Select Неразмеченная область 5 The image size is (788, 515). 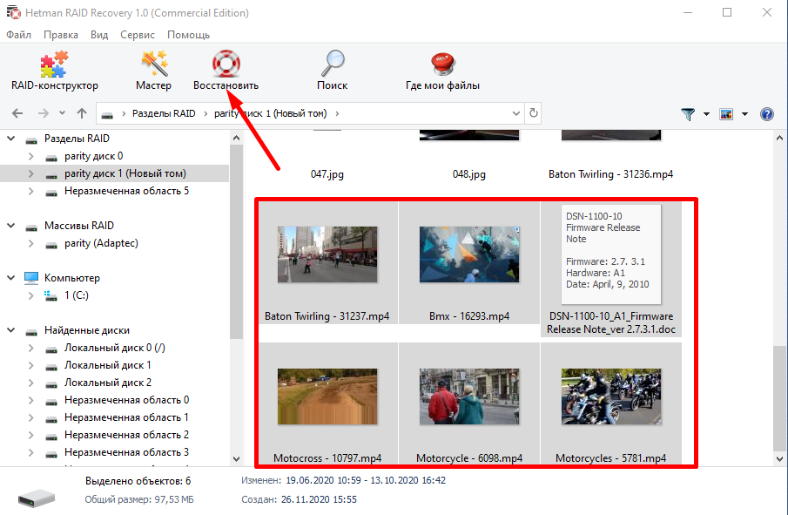[127, 191]
